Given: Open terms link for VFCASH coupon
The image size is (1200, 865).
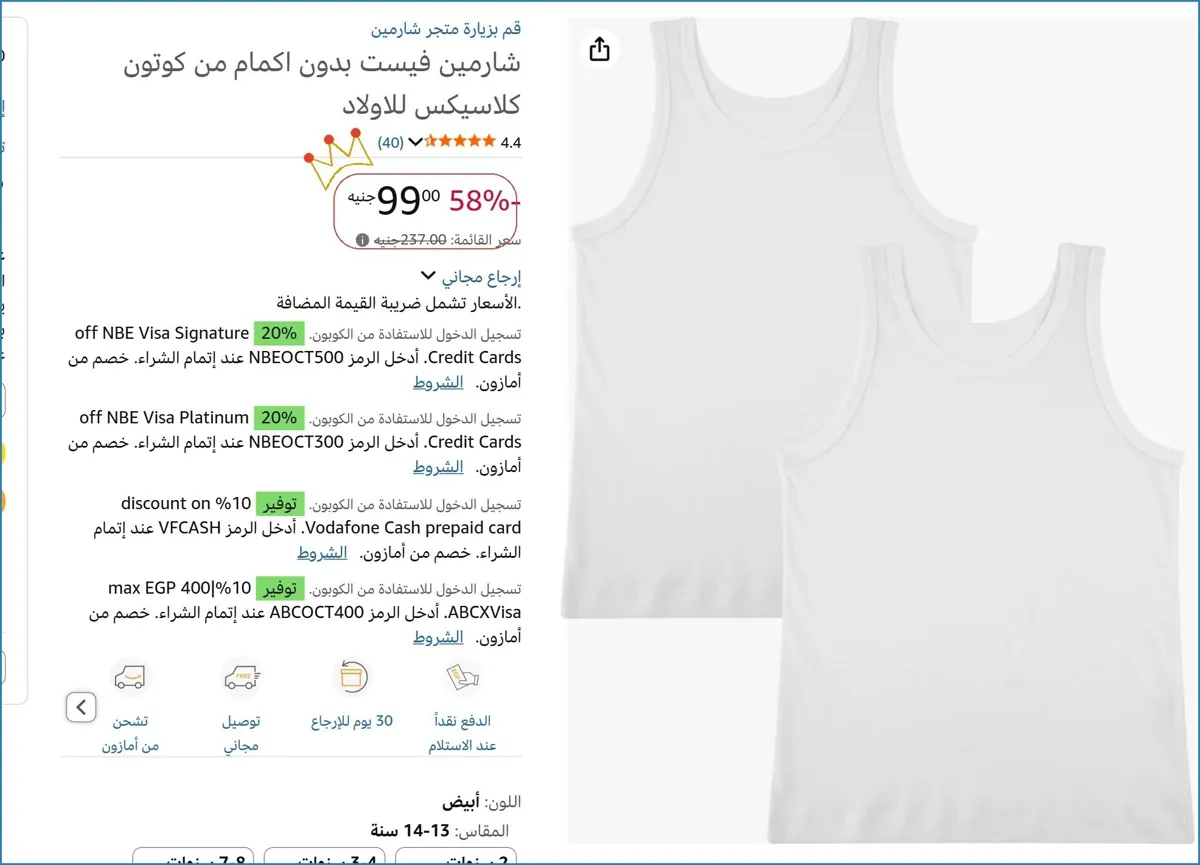Looking at the screenshot, I should coord(322,552).
